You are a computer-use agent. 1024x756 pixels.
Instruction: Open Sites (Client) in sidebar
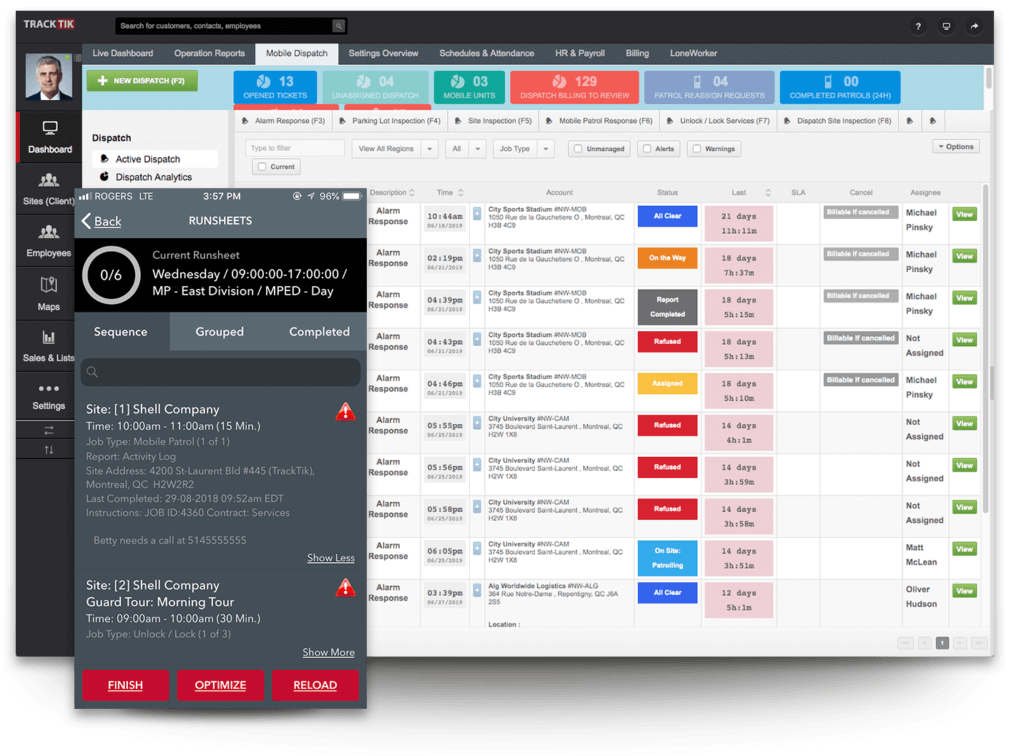[x=48, y=189]
